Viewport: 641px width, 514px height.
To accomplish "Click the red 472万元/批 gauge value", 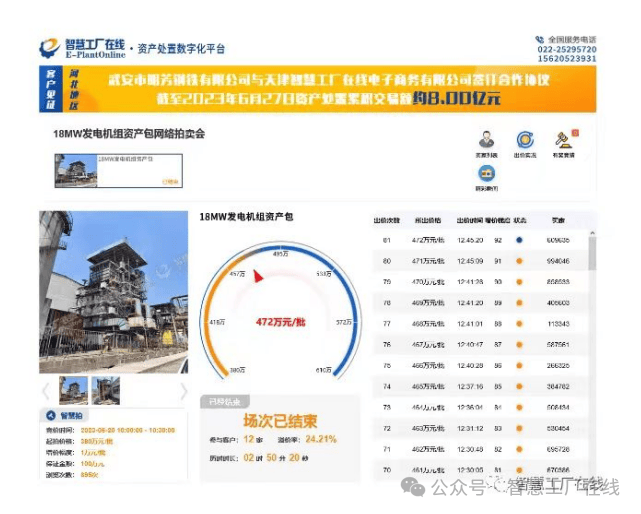I will point(281,322).
